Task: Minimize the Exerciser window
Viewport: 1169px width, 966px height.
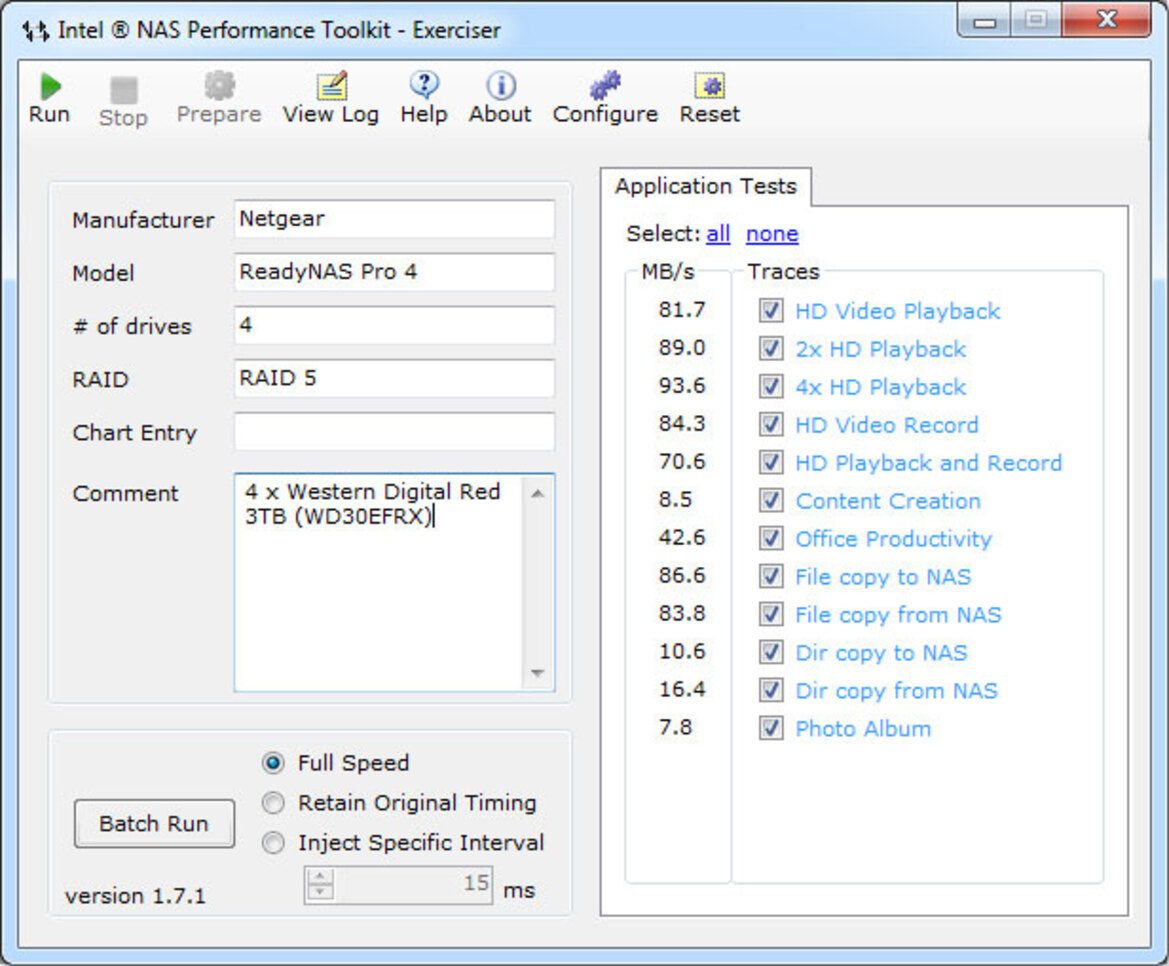Action: [x=984, y=21]
